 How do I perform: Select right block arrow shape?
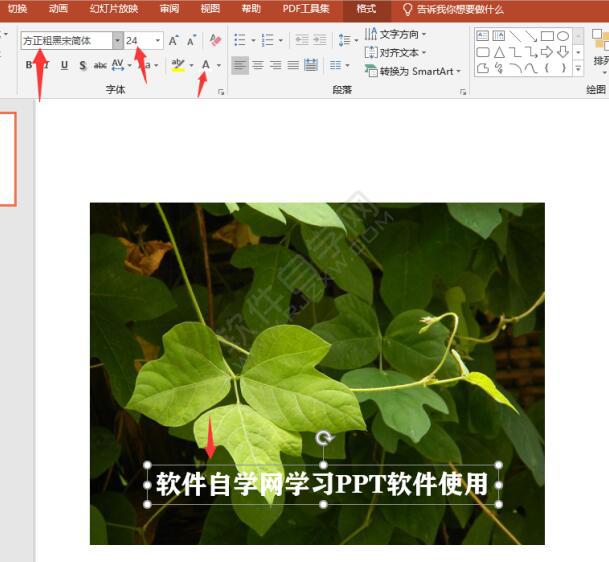point(547,52)
